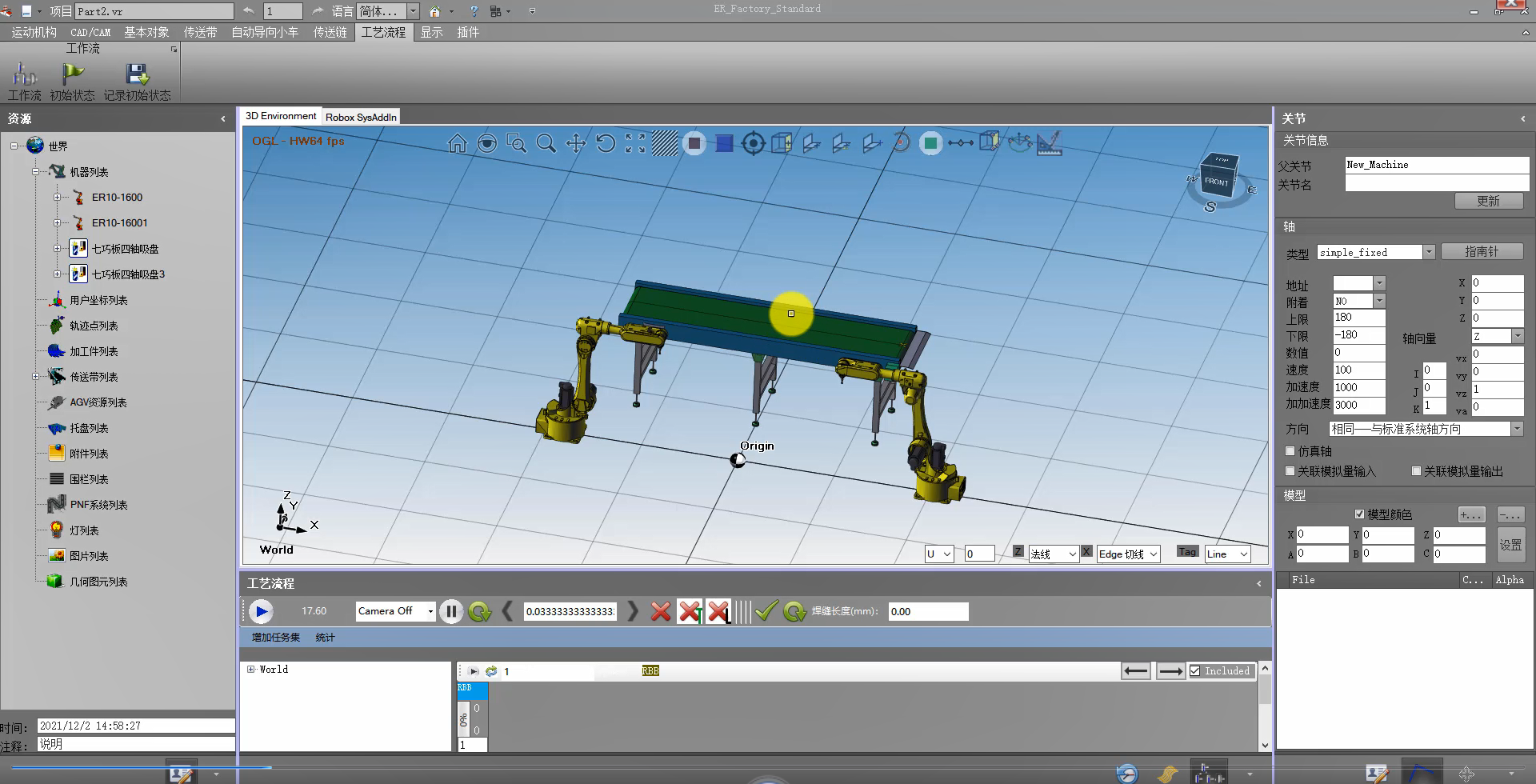
Task: Open the 传送带 menu tab
Action: coord(200,32)
